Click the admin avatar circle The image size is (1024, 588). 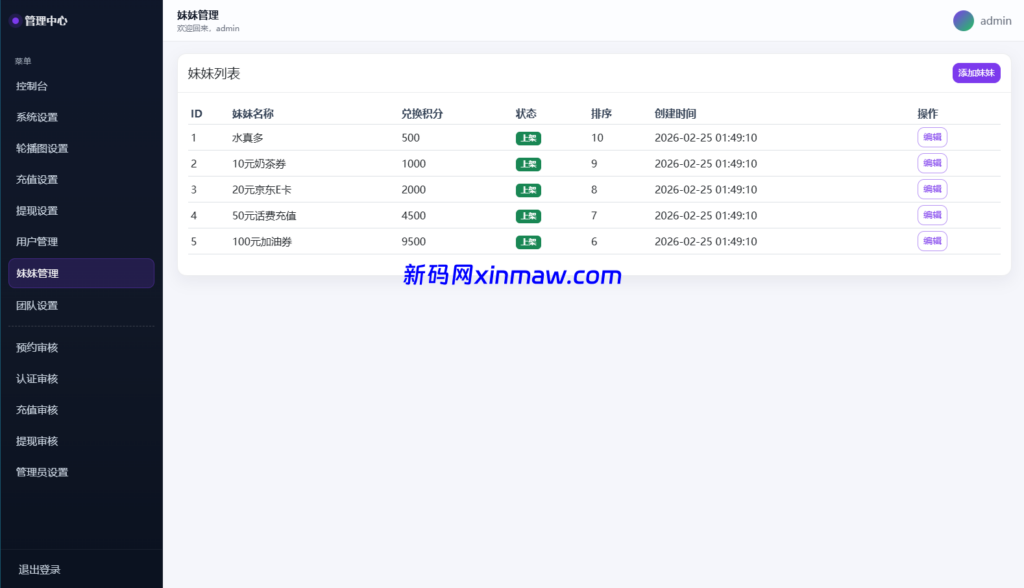[x=963, y=21]
